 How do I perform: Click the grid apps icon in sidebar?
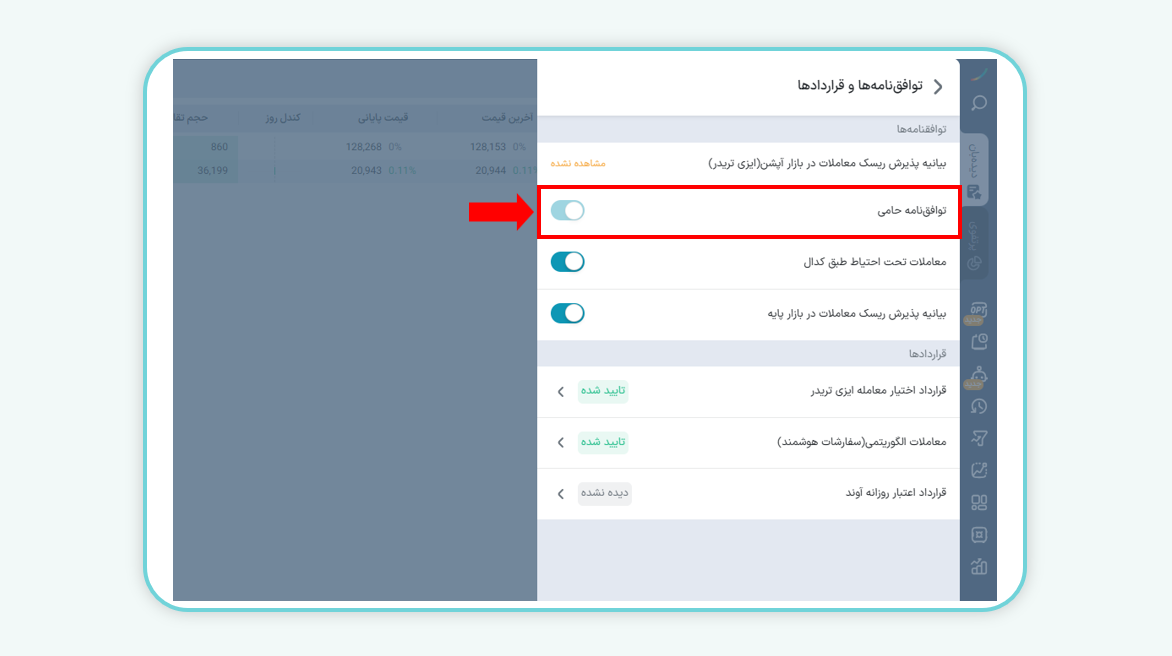979,503
